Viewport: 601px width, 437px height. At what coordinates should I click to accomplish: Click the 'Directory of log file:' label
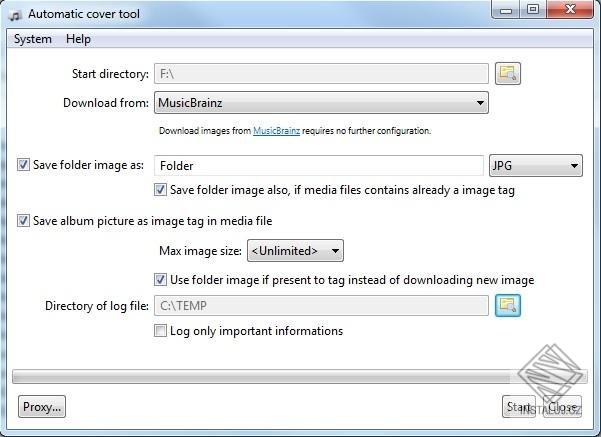(97, 306)
